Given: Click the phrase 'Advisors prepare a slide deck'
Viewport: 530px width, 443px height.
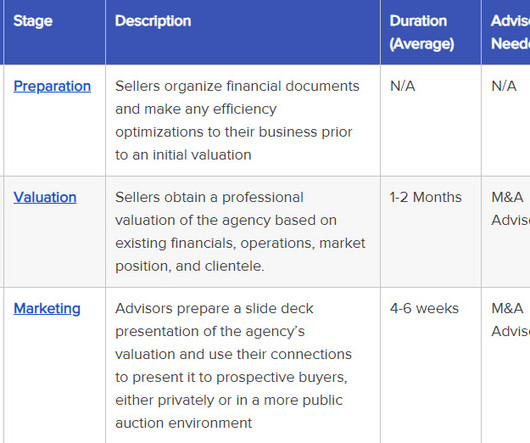Looking at the screenshot, I should point(214,309).
